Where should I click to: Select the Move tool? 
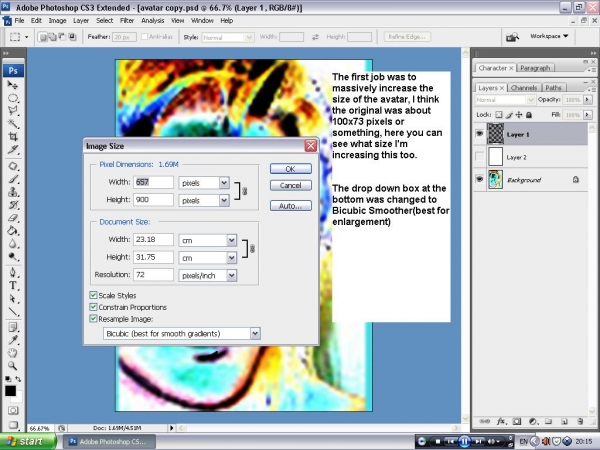point(13,85)
